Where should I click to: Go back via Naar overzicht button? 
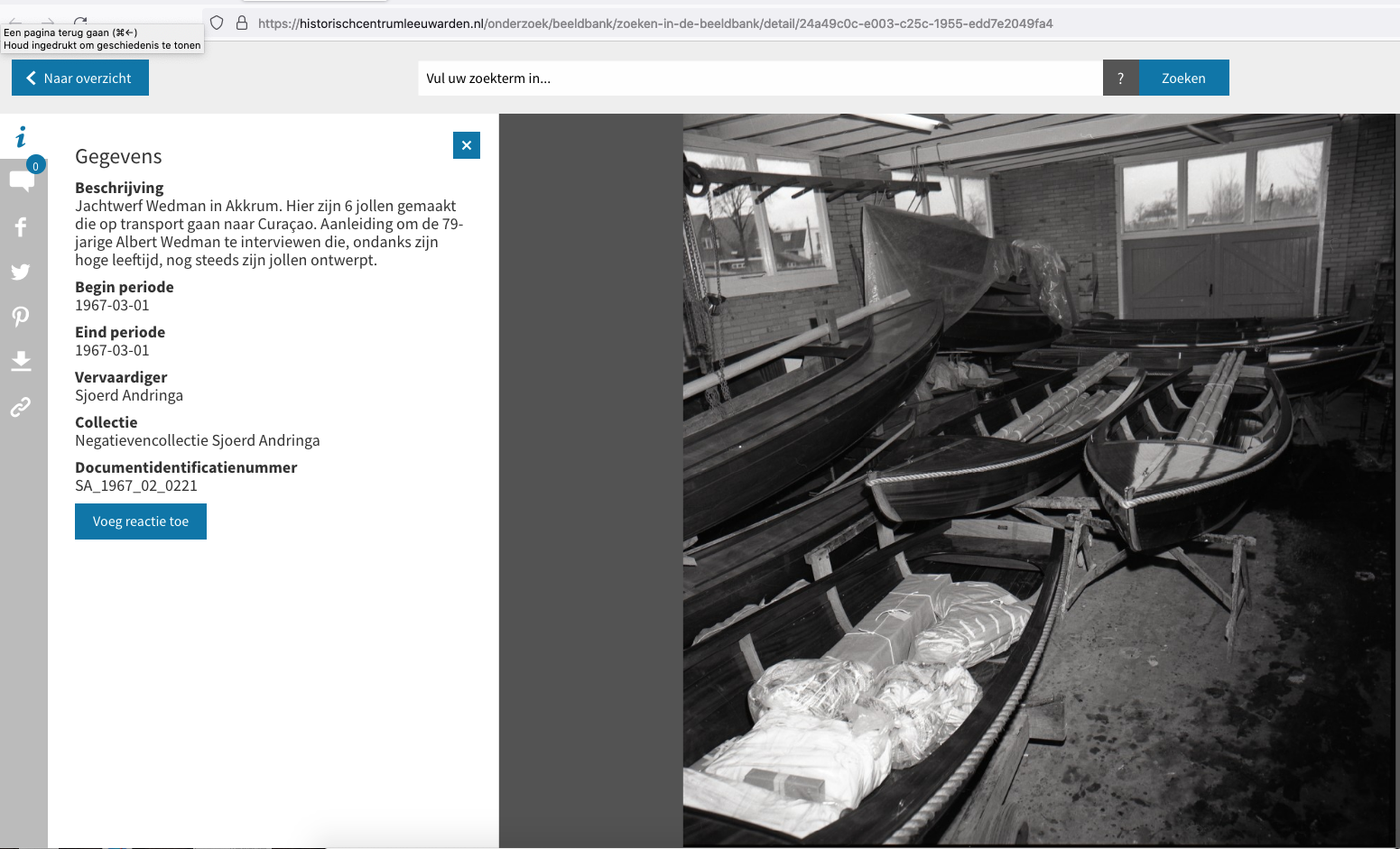(x=80, y=78)
